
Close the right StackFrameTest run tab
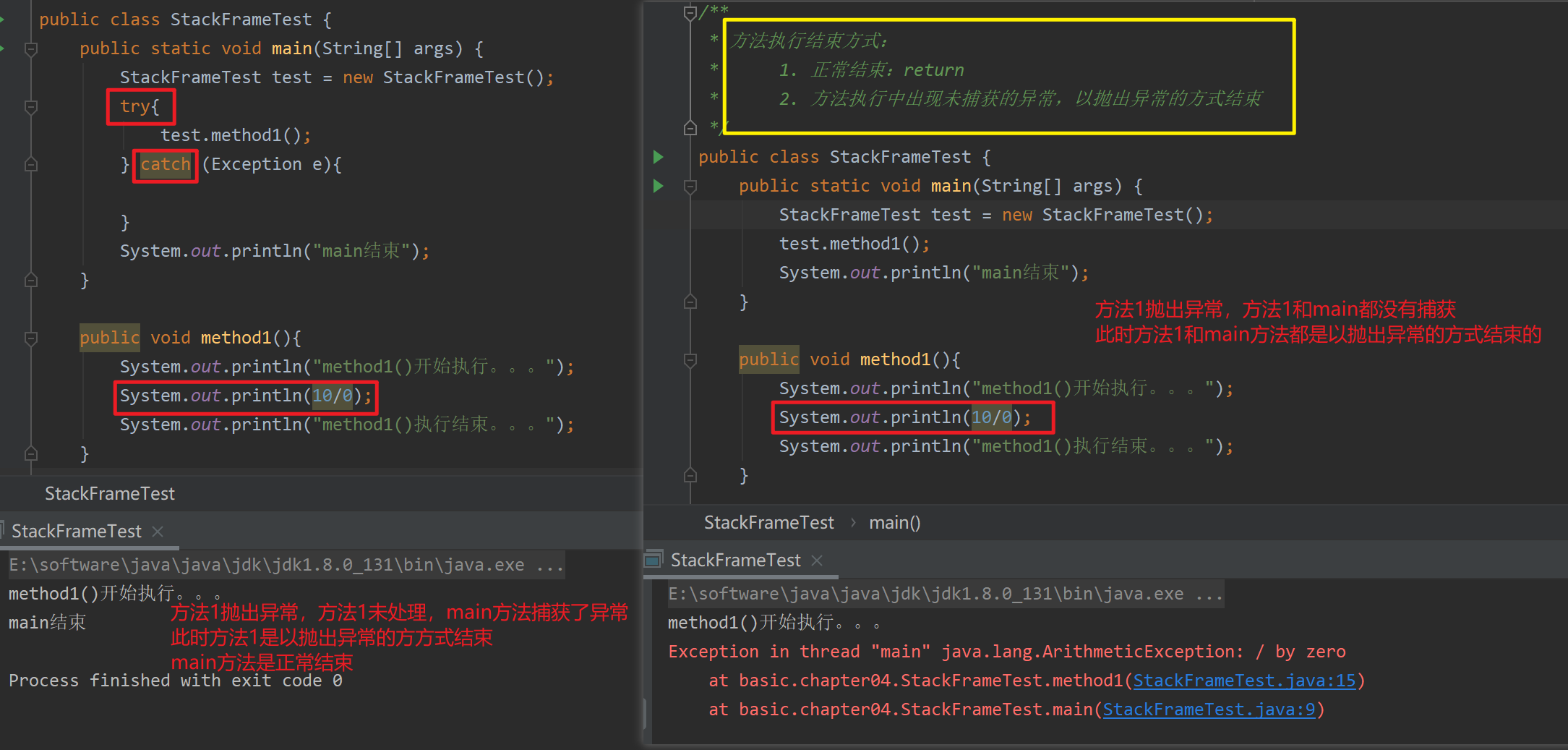tap(817, 561)
